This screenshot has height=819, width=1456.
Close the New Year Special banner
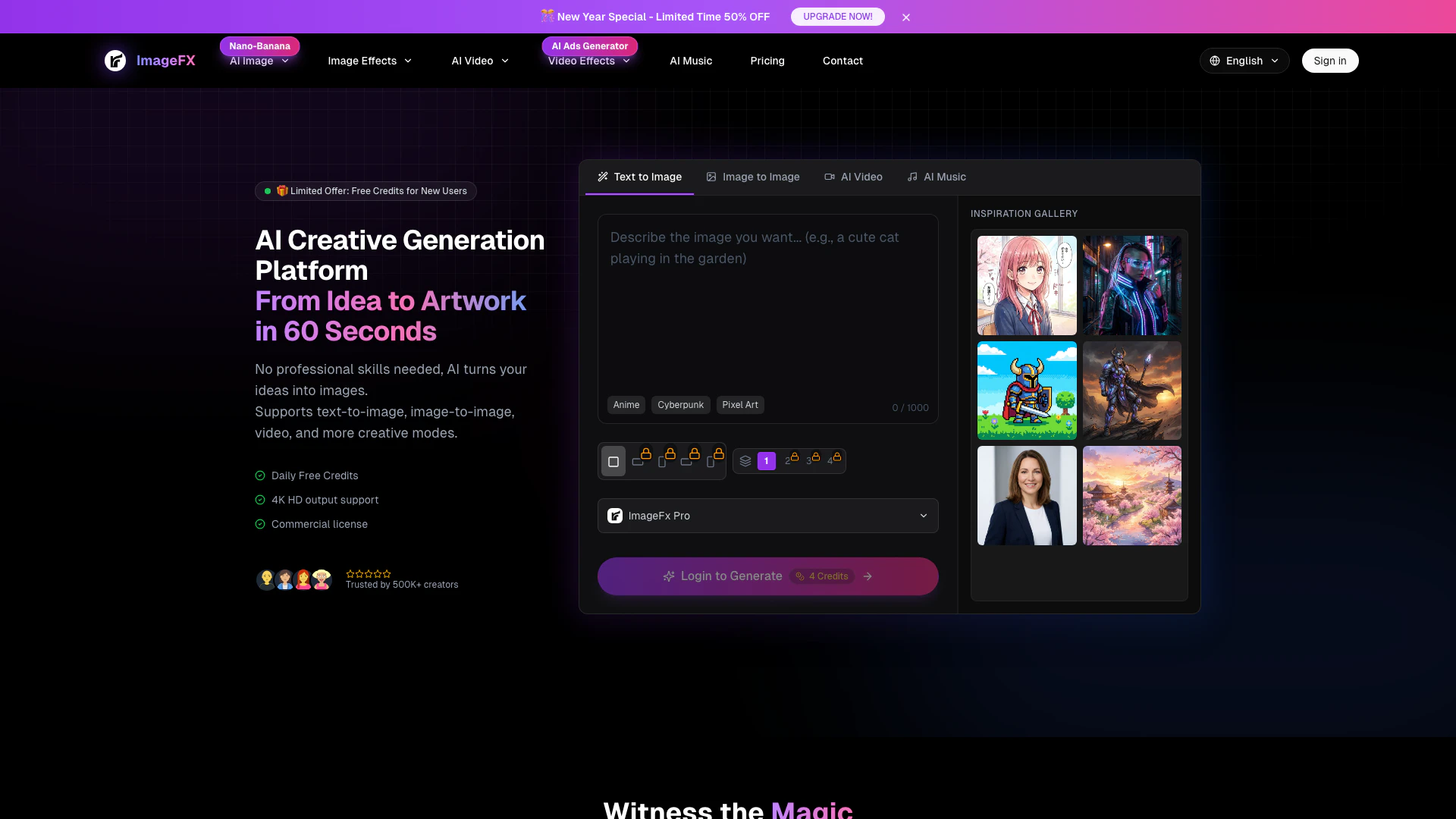click(x=906, y=17)
